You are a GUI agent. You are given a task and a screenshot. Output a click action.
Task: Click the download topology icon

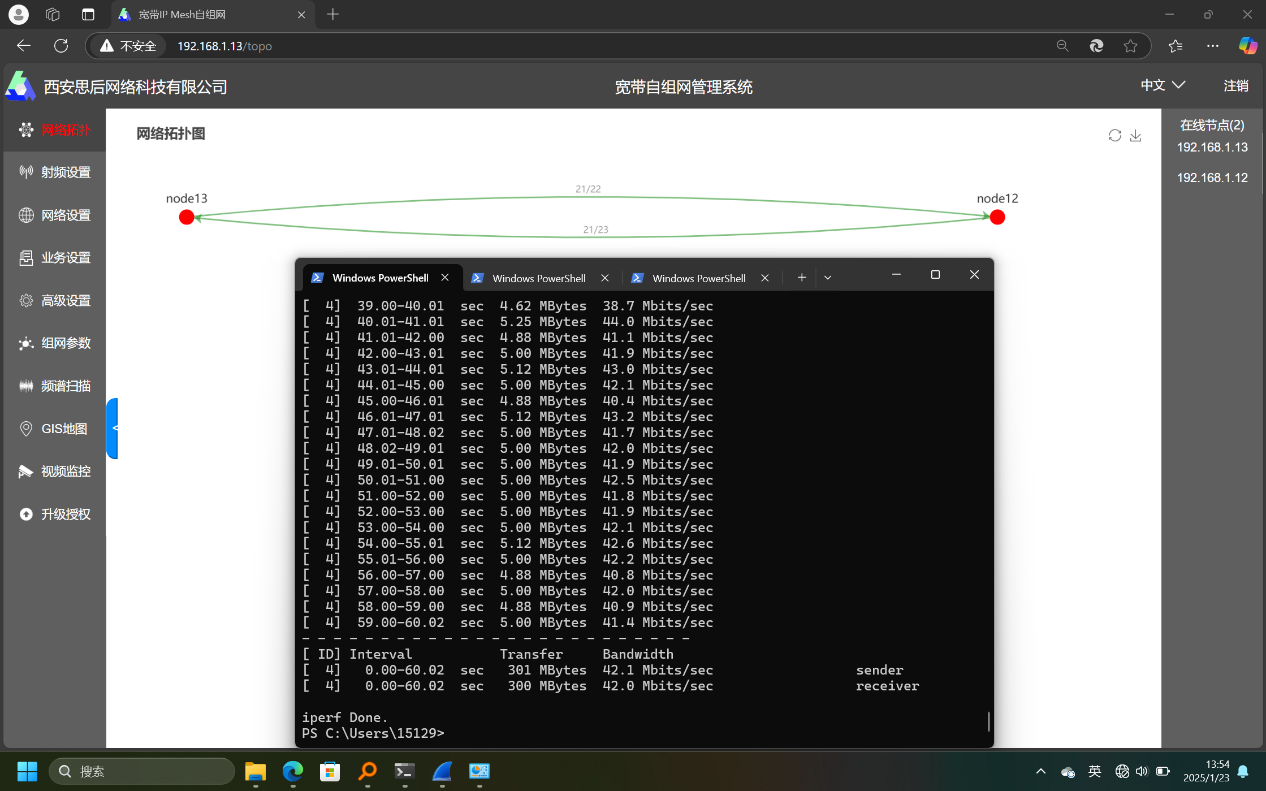coord(1135,136)
